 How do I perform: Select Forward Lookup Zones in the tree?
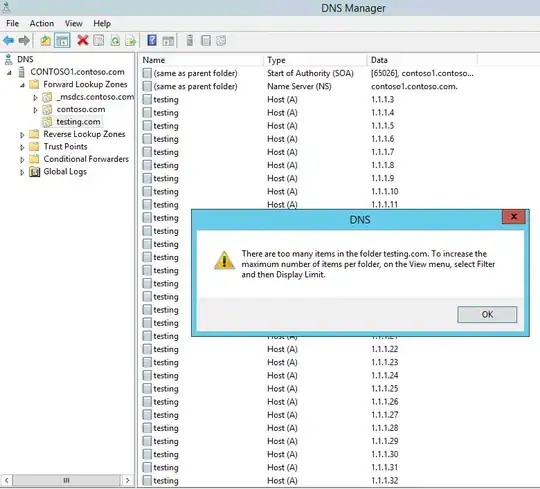(85, 84)
